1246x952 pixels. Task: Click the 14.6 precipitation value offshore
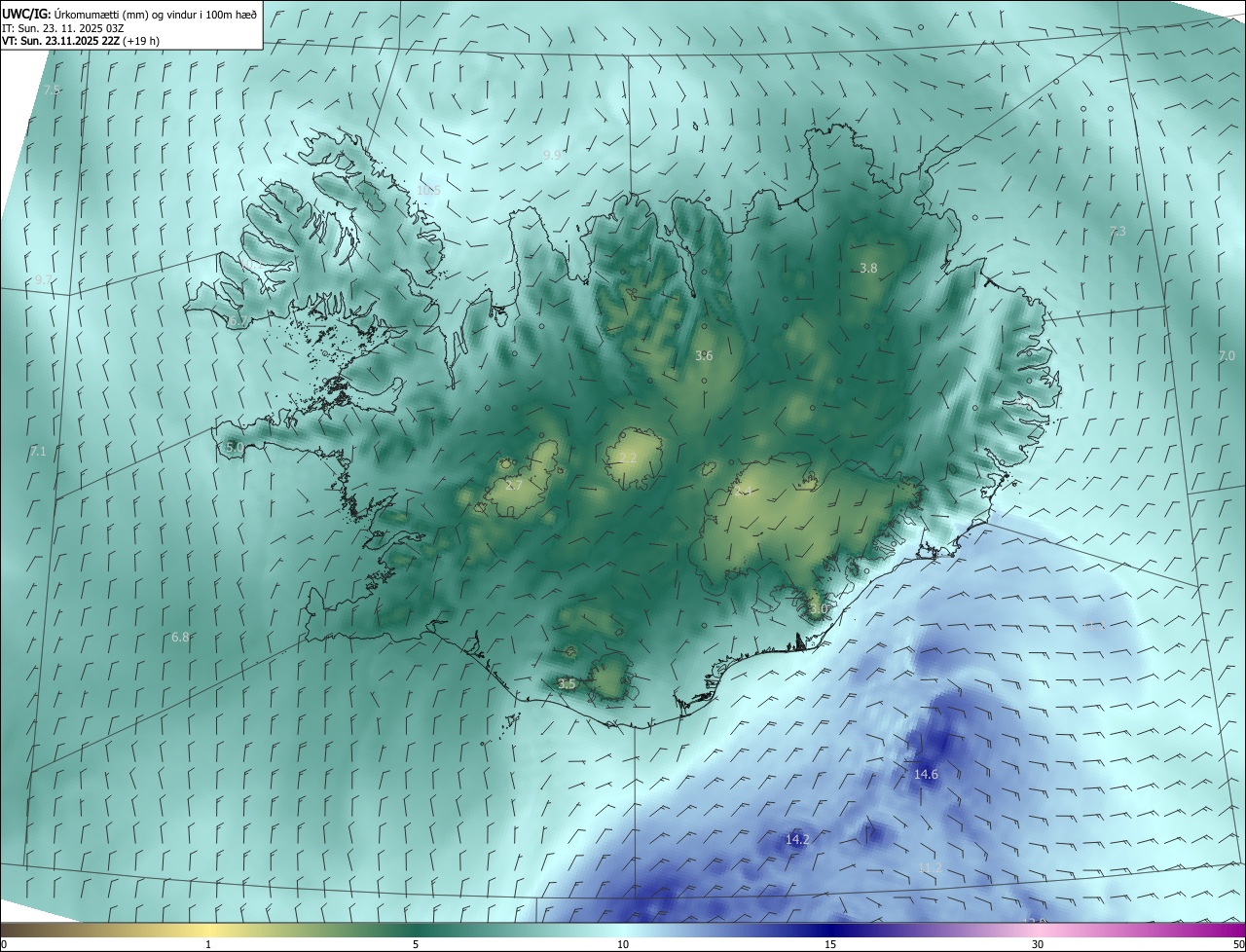pyautogui.click(x=926, y=775)
